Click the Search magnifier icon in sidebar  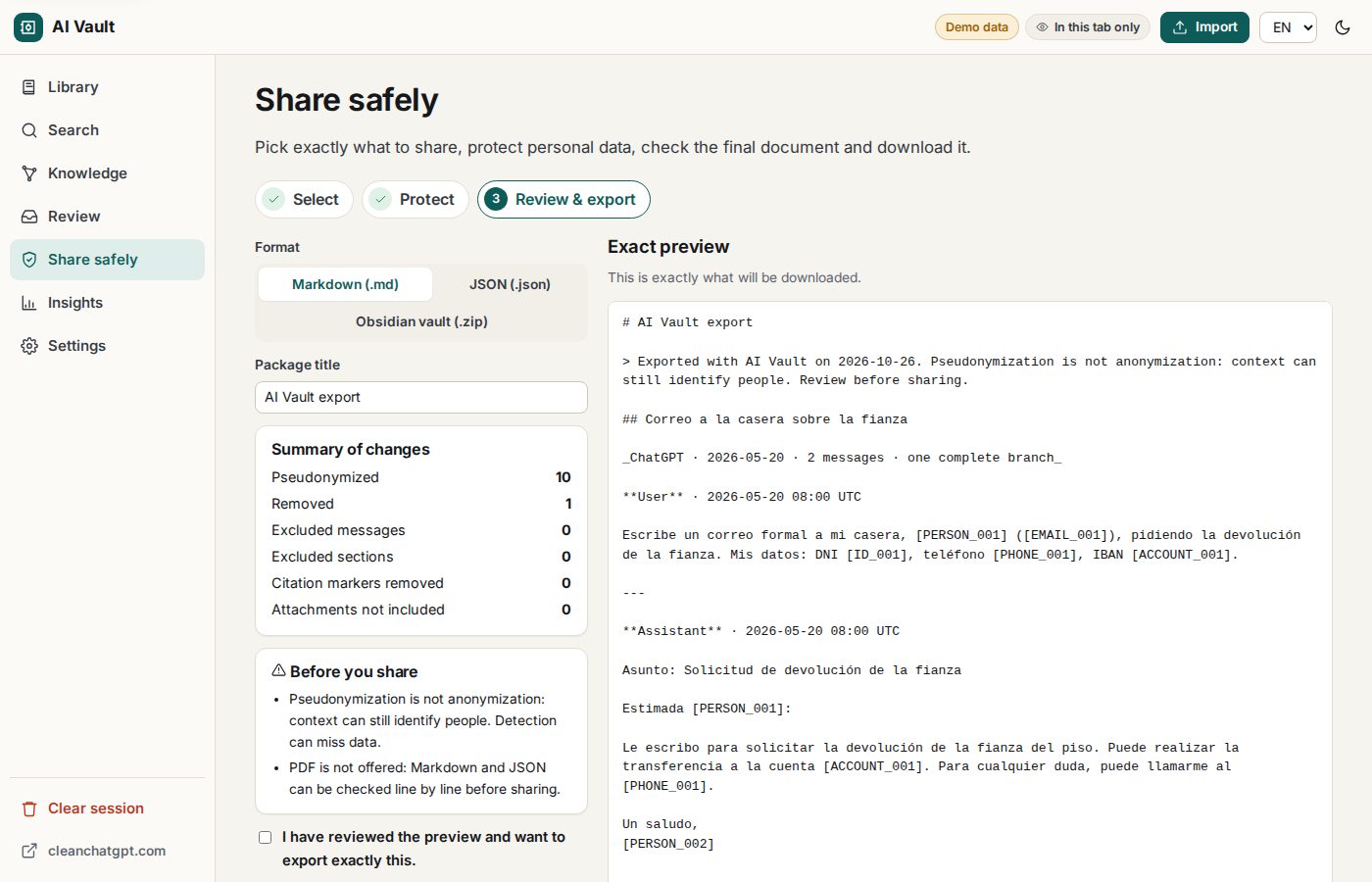click(x=29, y=130)
